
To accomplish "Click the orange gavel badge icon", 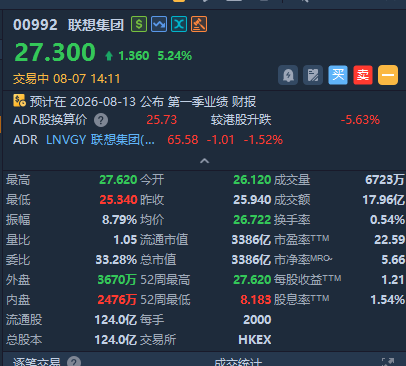I will coord(199,24).
